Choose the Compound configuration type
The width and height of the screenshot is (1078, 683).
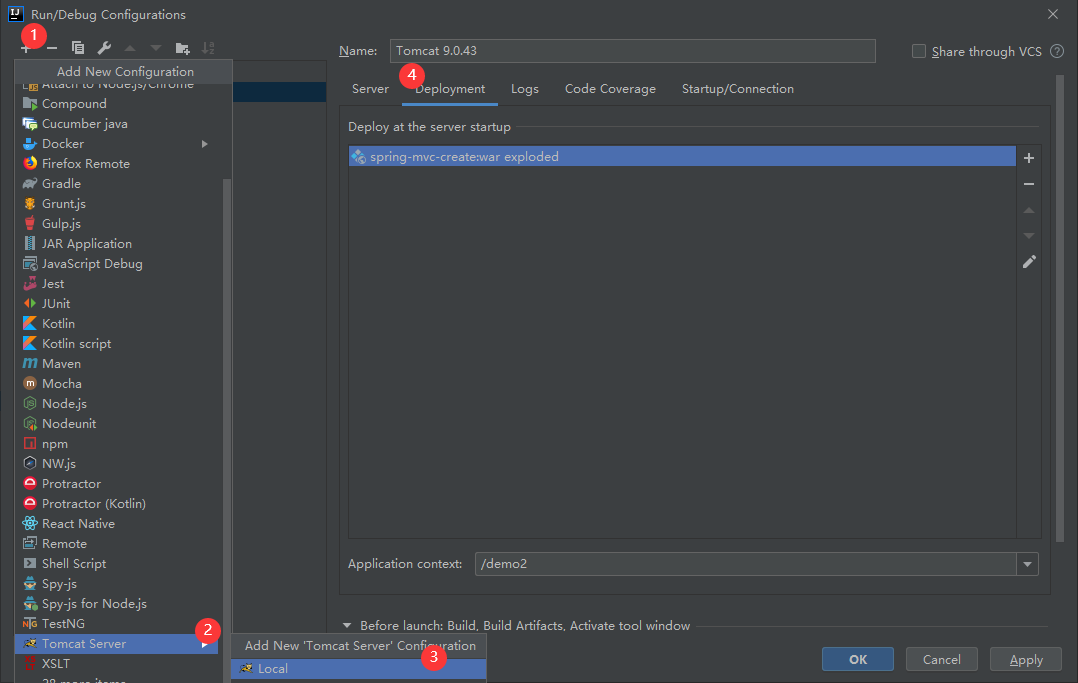(x=117, y=104)
